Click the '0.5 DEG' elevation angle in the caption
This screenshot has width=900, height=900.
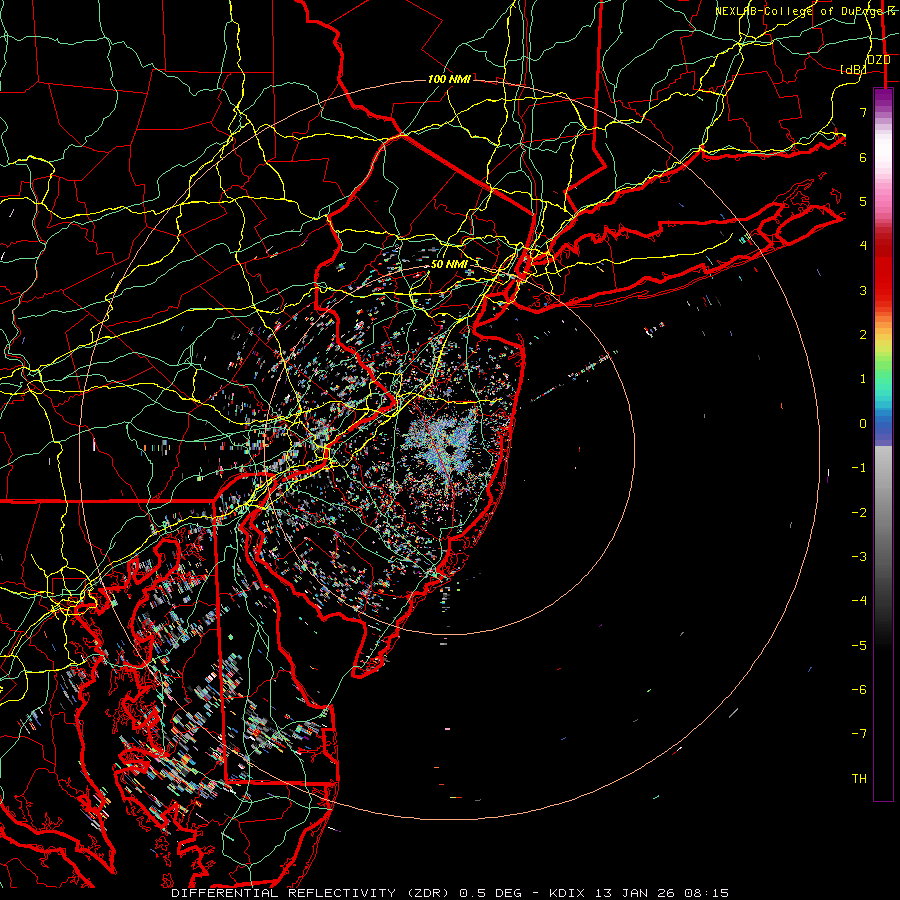491,893
